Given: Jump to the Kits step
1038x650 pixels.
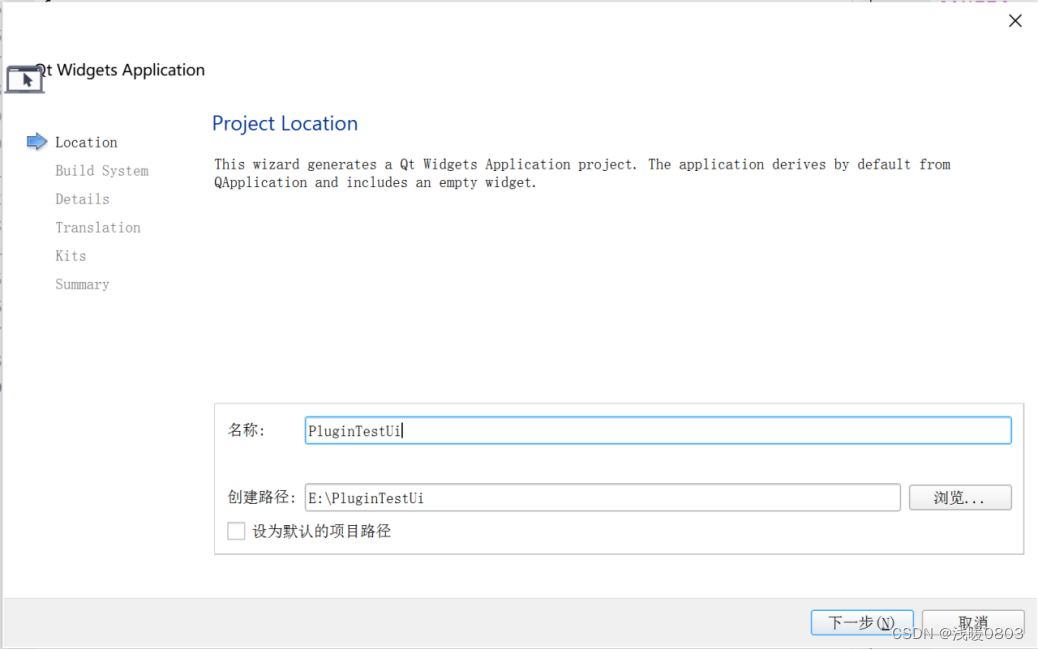Looking at the screenshot, I should click(70, 256).
